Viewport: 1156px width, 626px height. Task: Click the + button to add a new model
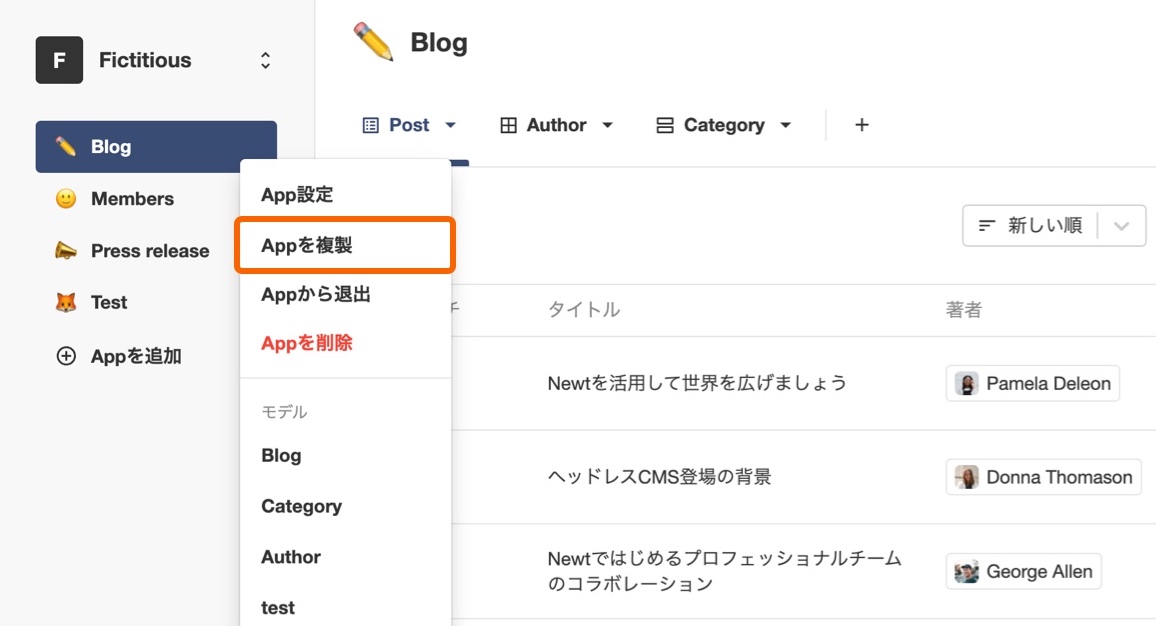[861, 124]
